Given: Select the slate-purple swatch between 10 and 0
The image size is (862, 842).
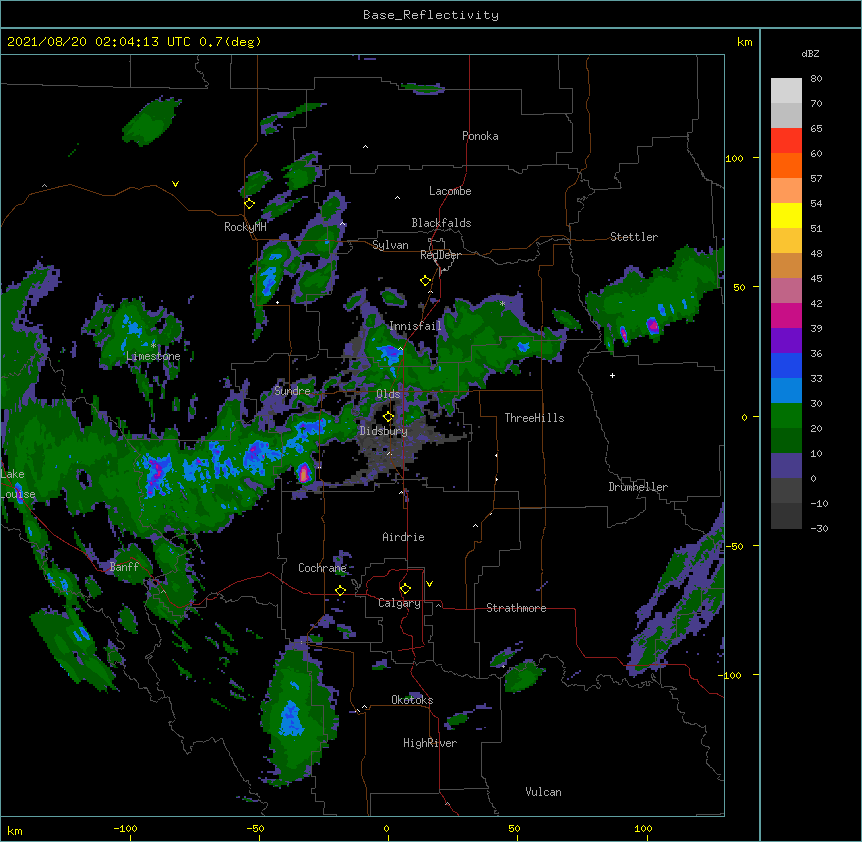Looking at the screenshot, I should 786,466.
